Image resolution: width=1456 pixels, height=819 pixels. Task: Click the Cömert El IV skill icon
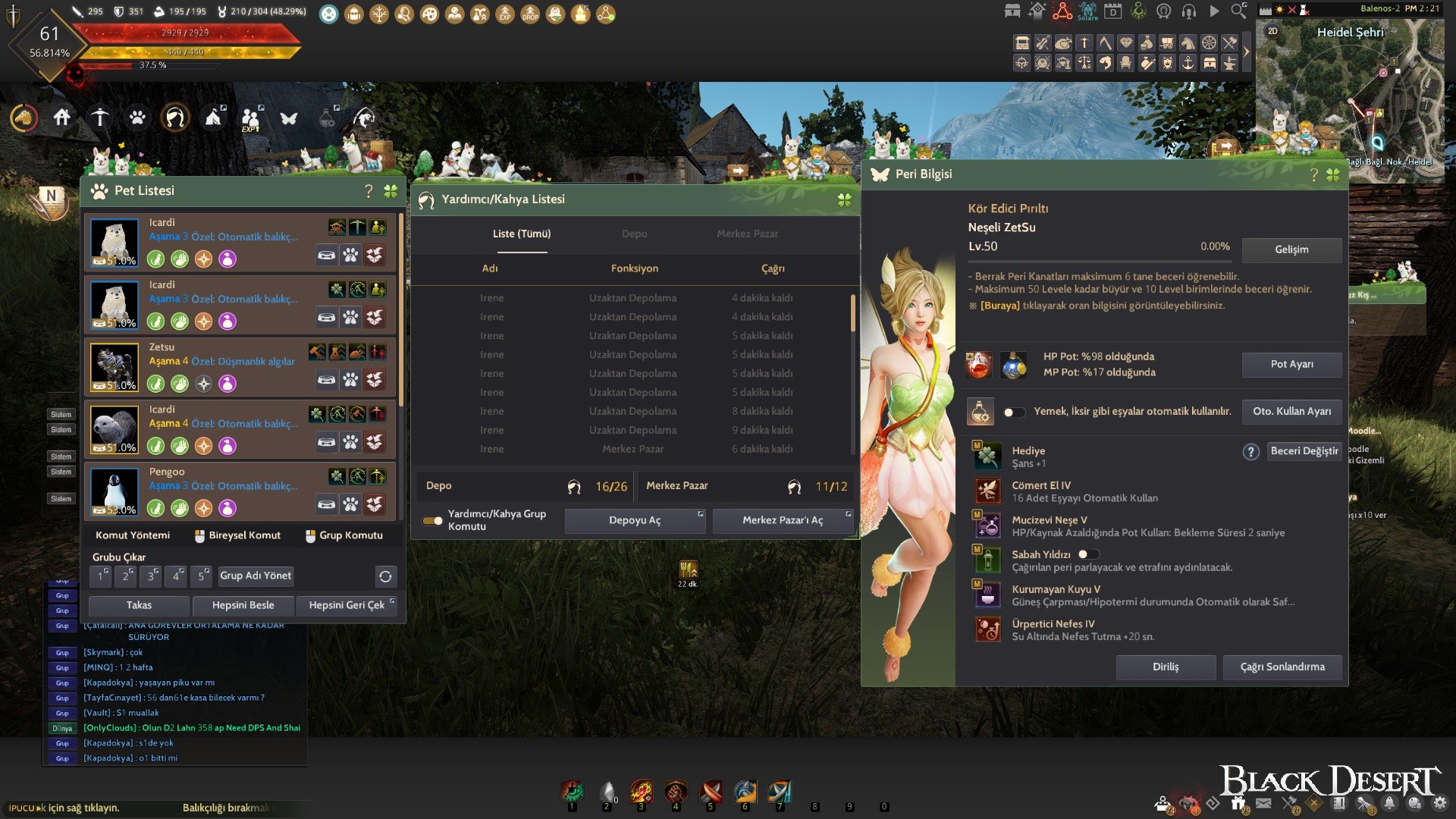(x=987, y=491)
